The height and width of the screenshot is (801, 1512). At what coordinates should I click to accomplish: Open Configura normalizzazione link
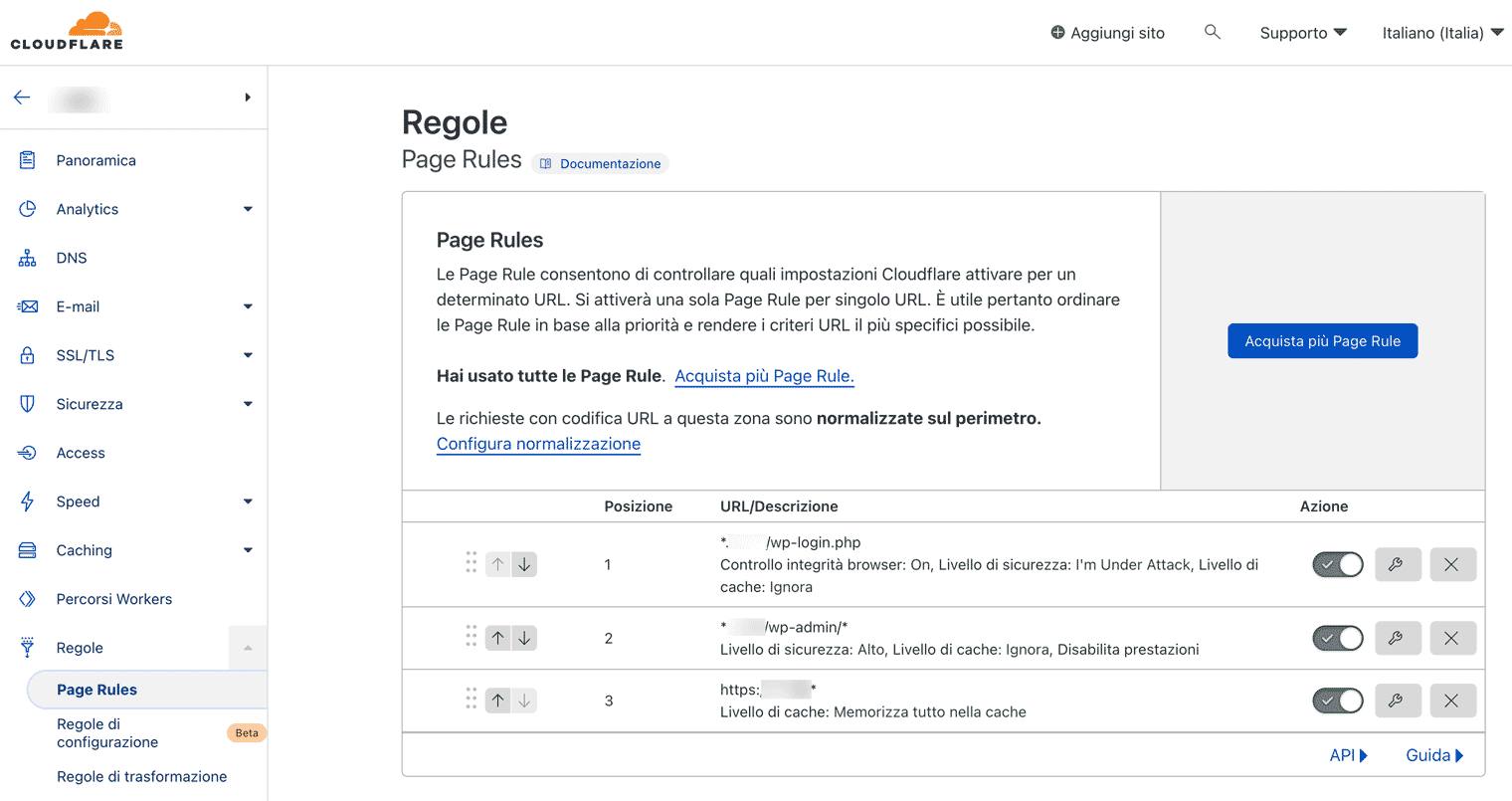tap(538, 444)
